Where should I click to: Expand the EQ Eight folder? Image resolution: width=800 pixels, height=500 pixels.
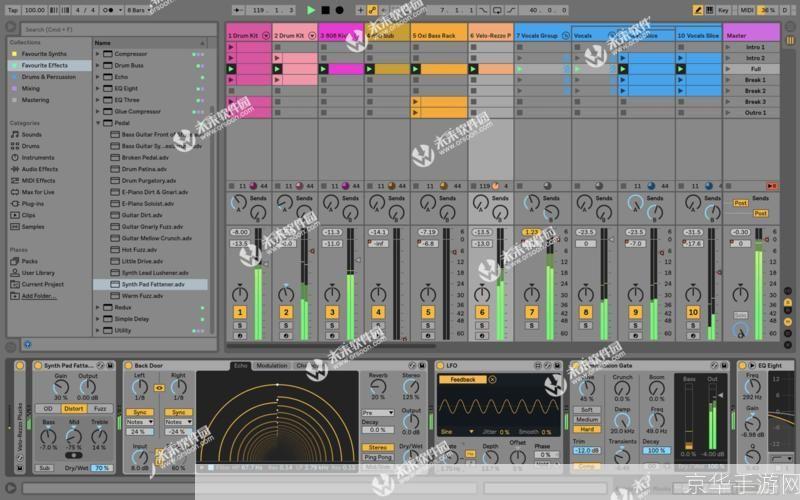click(x=97, y=88)
